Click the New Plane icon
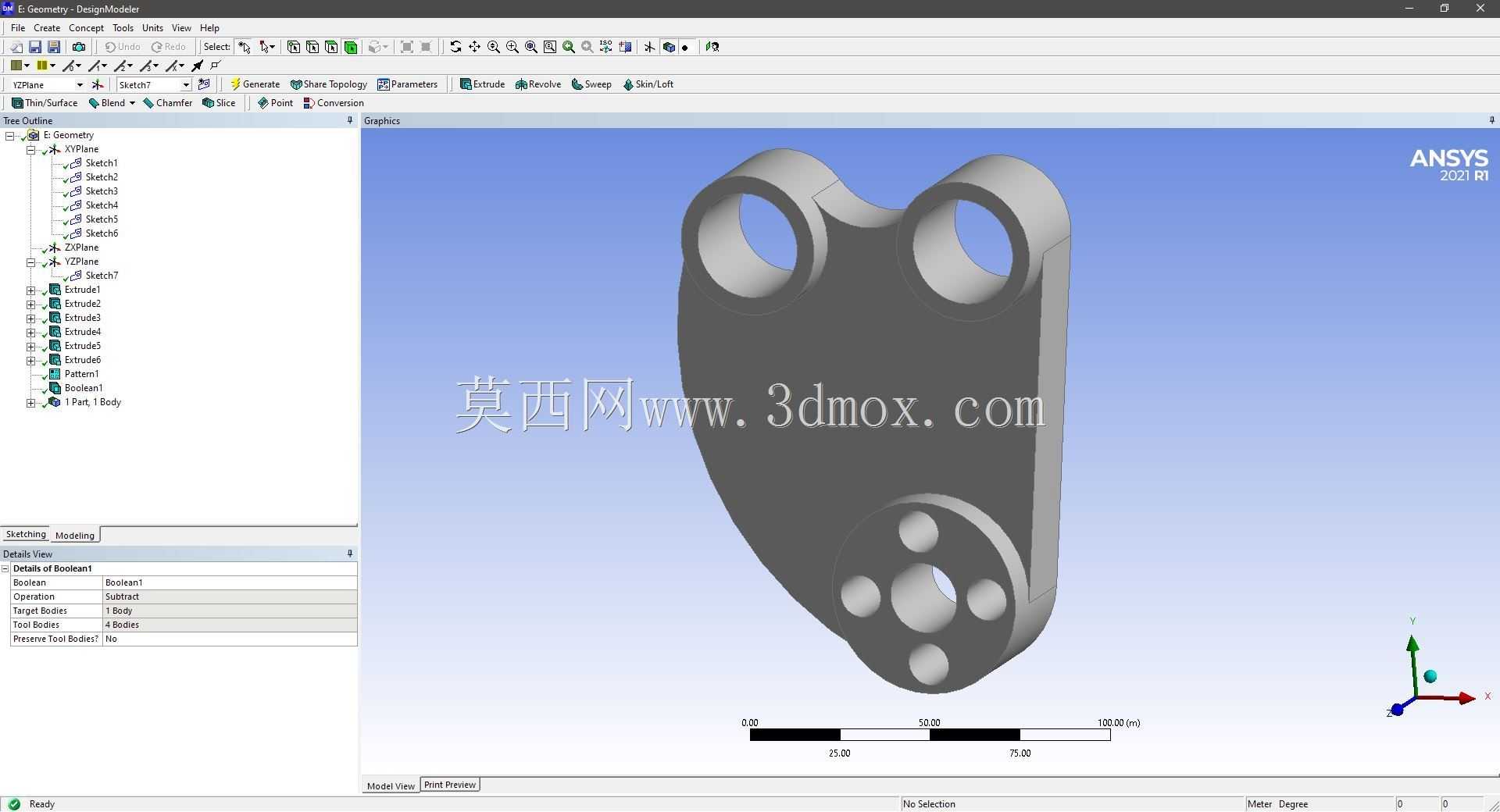 tap(98, 84)
